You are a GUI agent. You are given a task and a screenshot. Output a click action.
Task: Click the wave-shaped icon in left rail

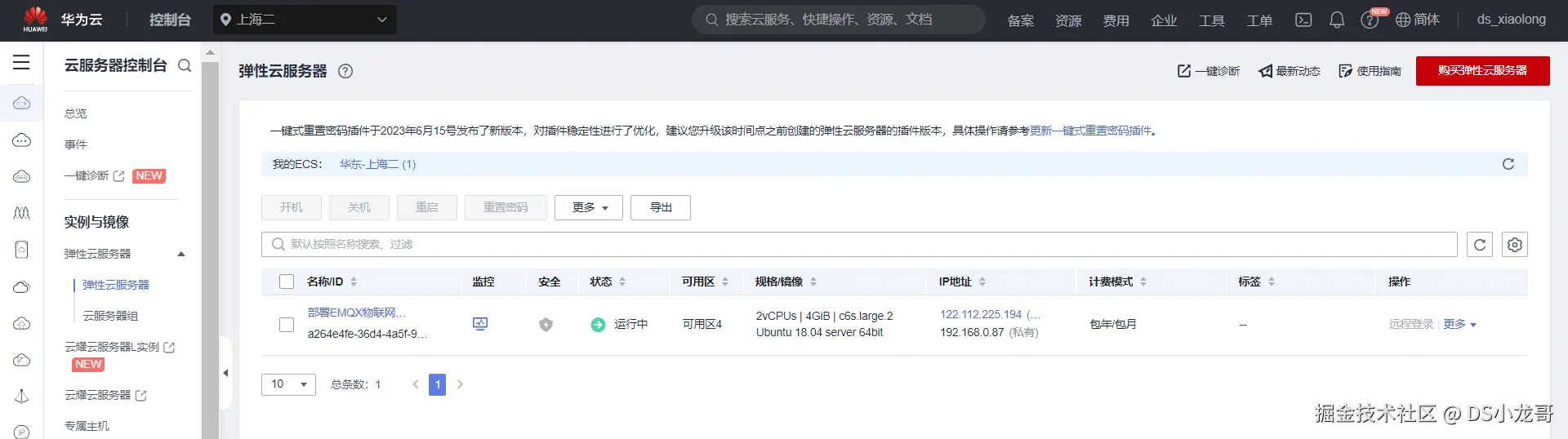point(21,213)
